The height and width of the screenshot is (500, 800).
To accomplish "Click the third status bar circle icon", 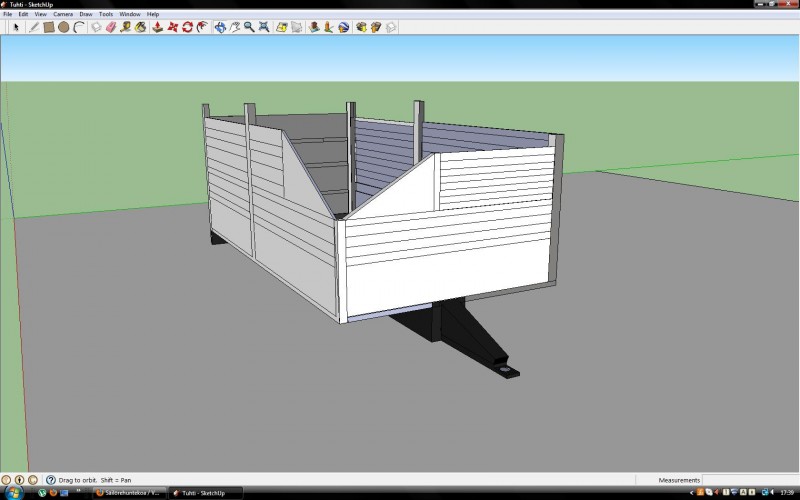I will pos(33,480).
